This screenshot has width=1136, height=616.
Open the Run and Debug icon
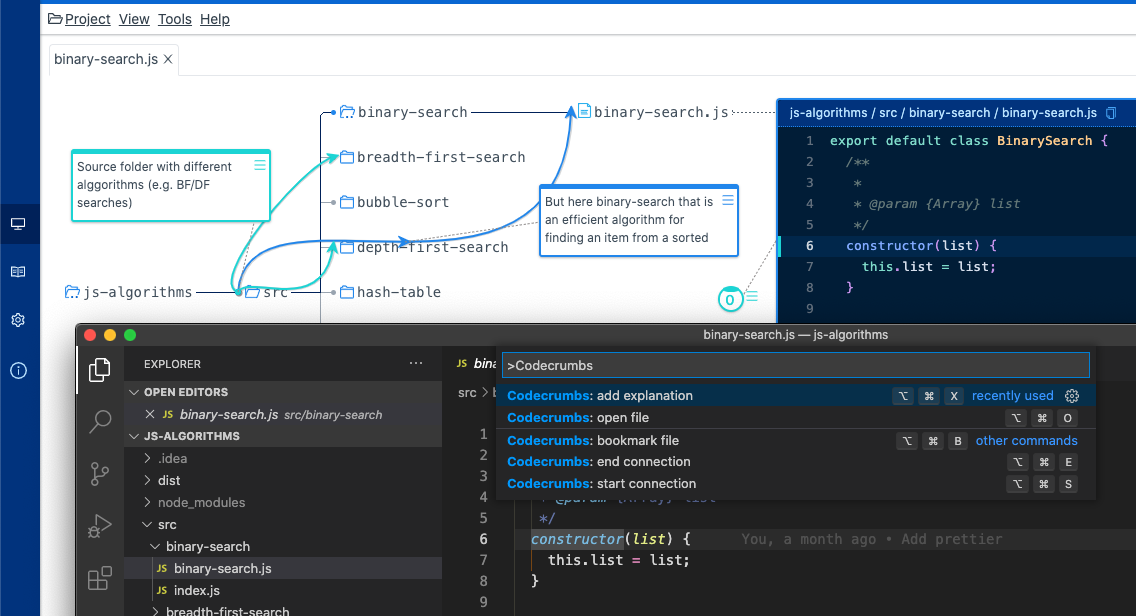pos(100,526)
